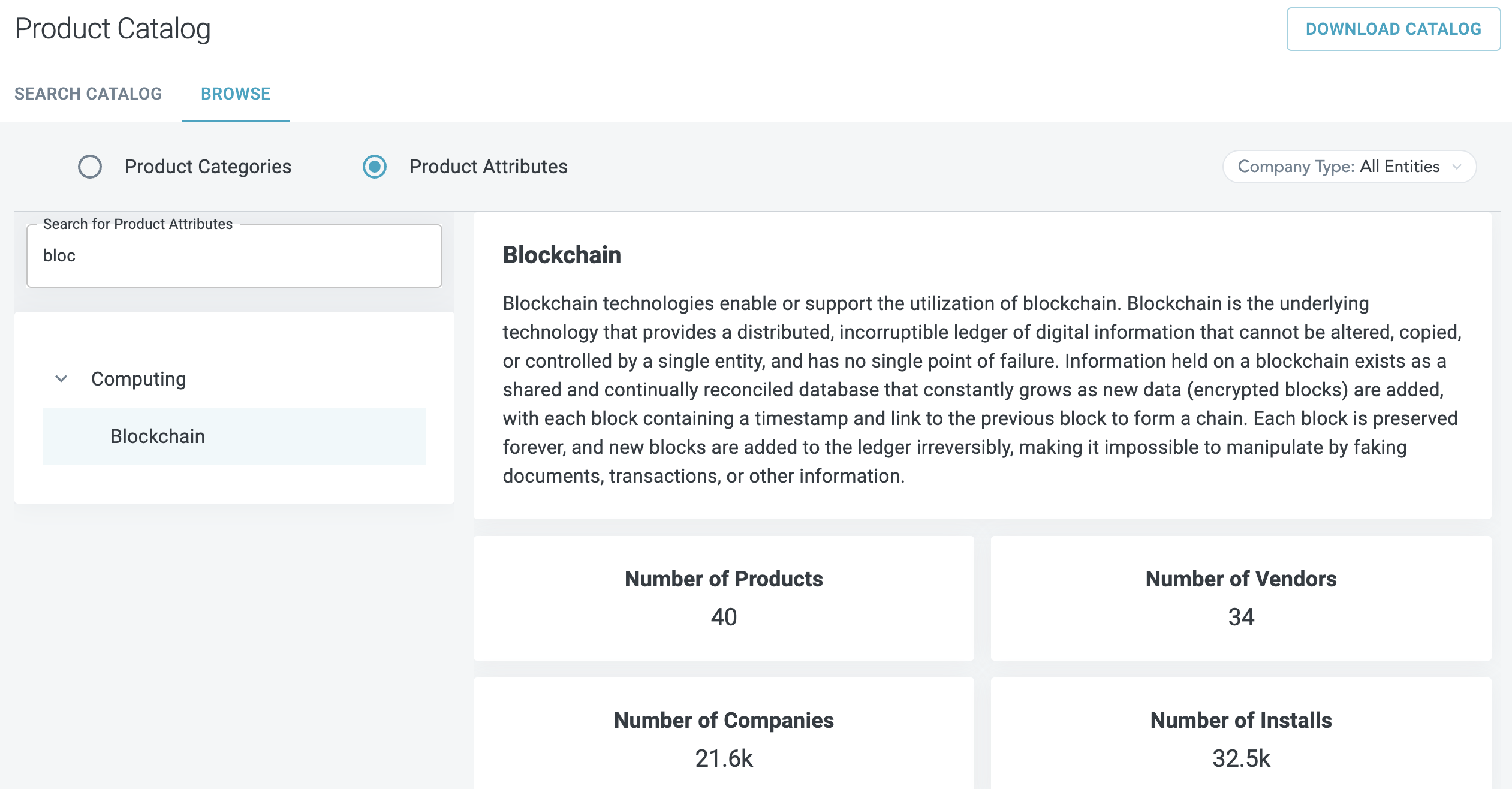
Task: Click the chevron arrow beside All Entities
Action: [1457, 167]
